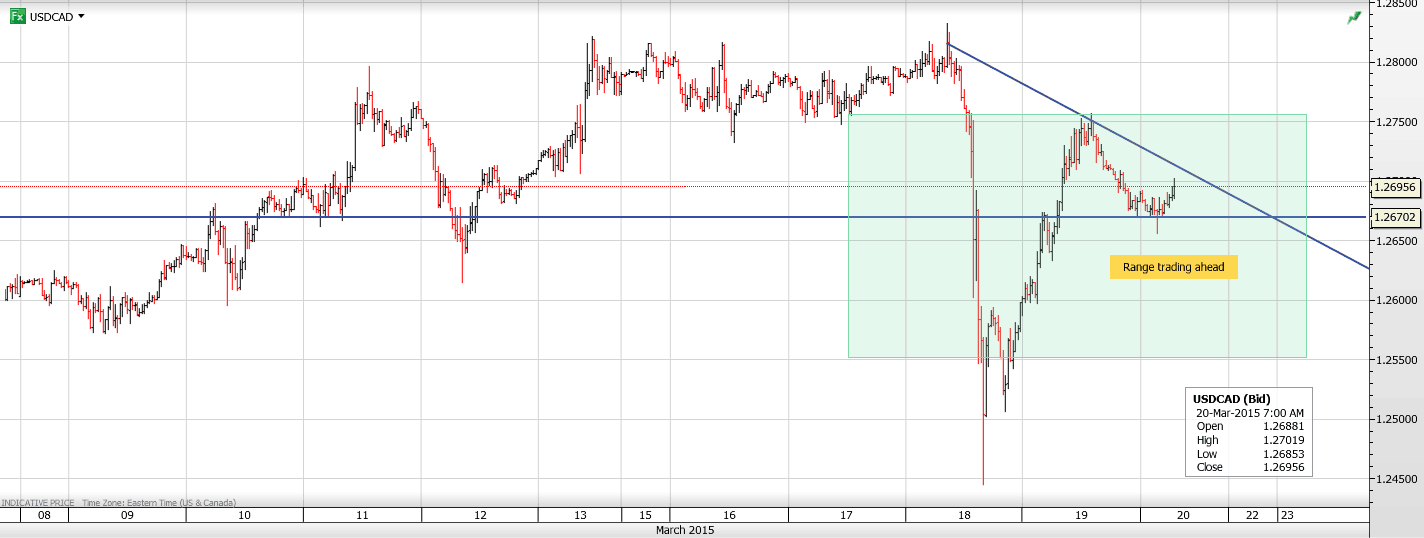Viewport: 1424px width, 538px height.
Task: Select the yellow 'Range trading ahead' annotation
Action: tap(1173, 267)
